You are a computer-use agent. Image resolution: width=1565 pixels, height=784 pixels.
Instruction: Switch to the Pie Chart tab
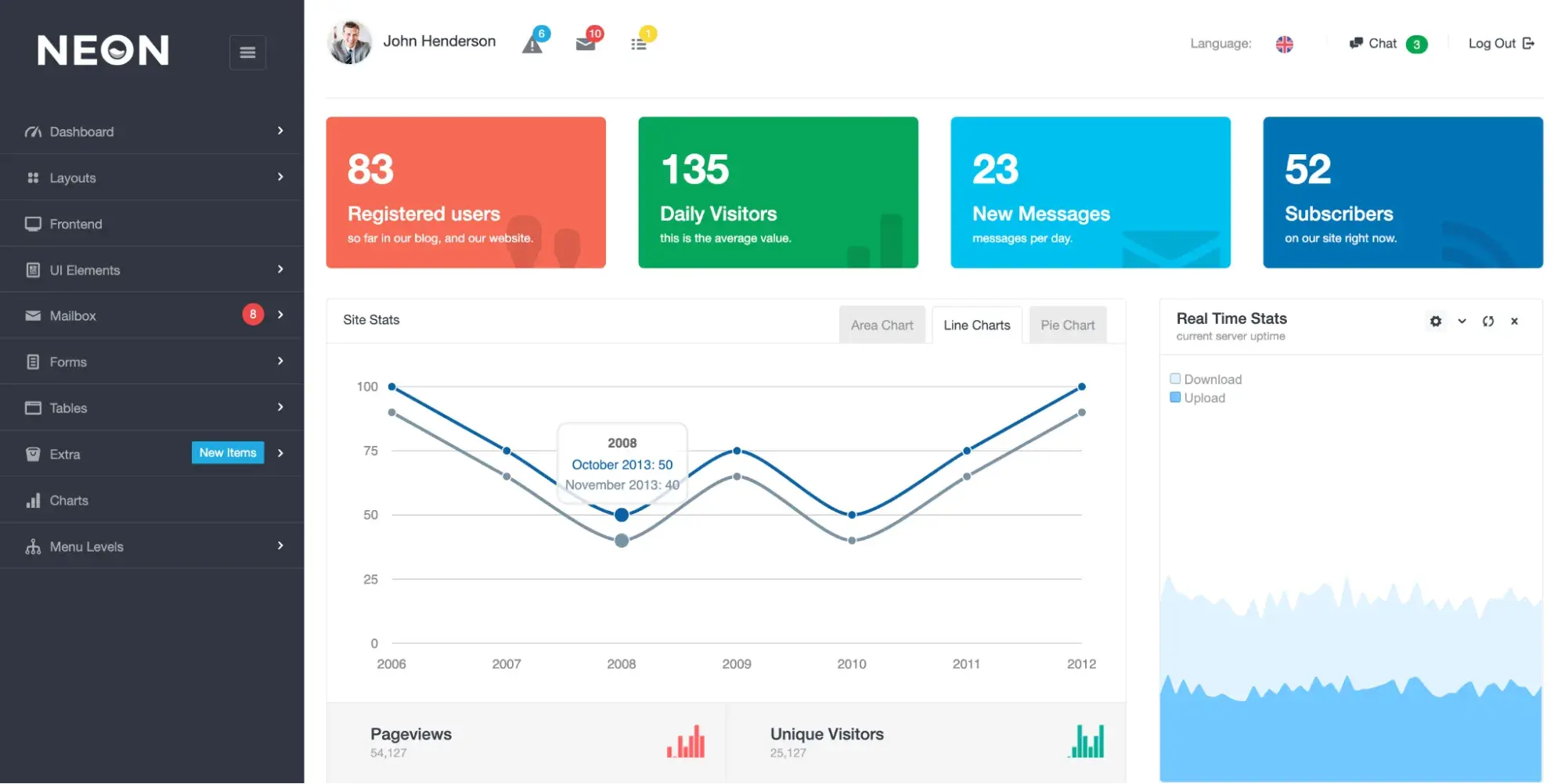1067,325
